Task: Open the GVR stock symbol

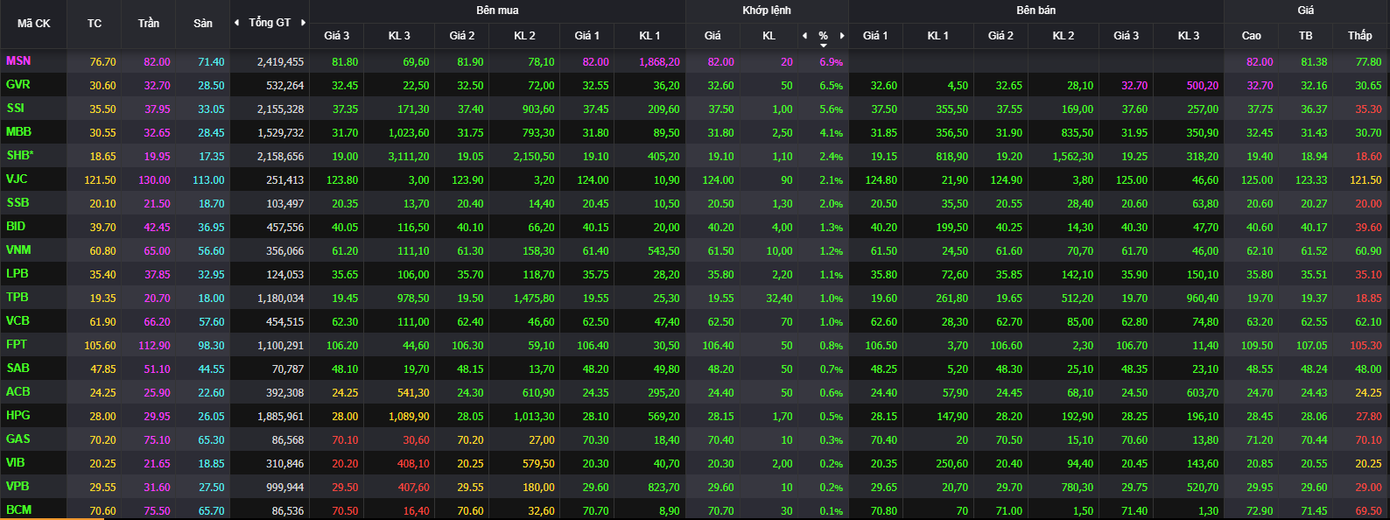Action: tap(18, 85)
